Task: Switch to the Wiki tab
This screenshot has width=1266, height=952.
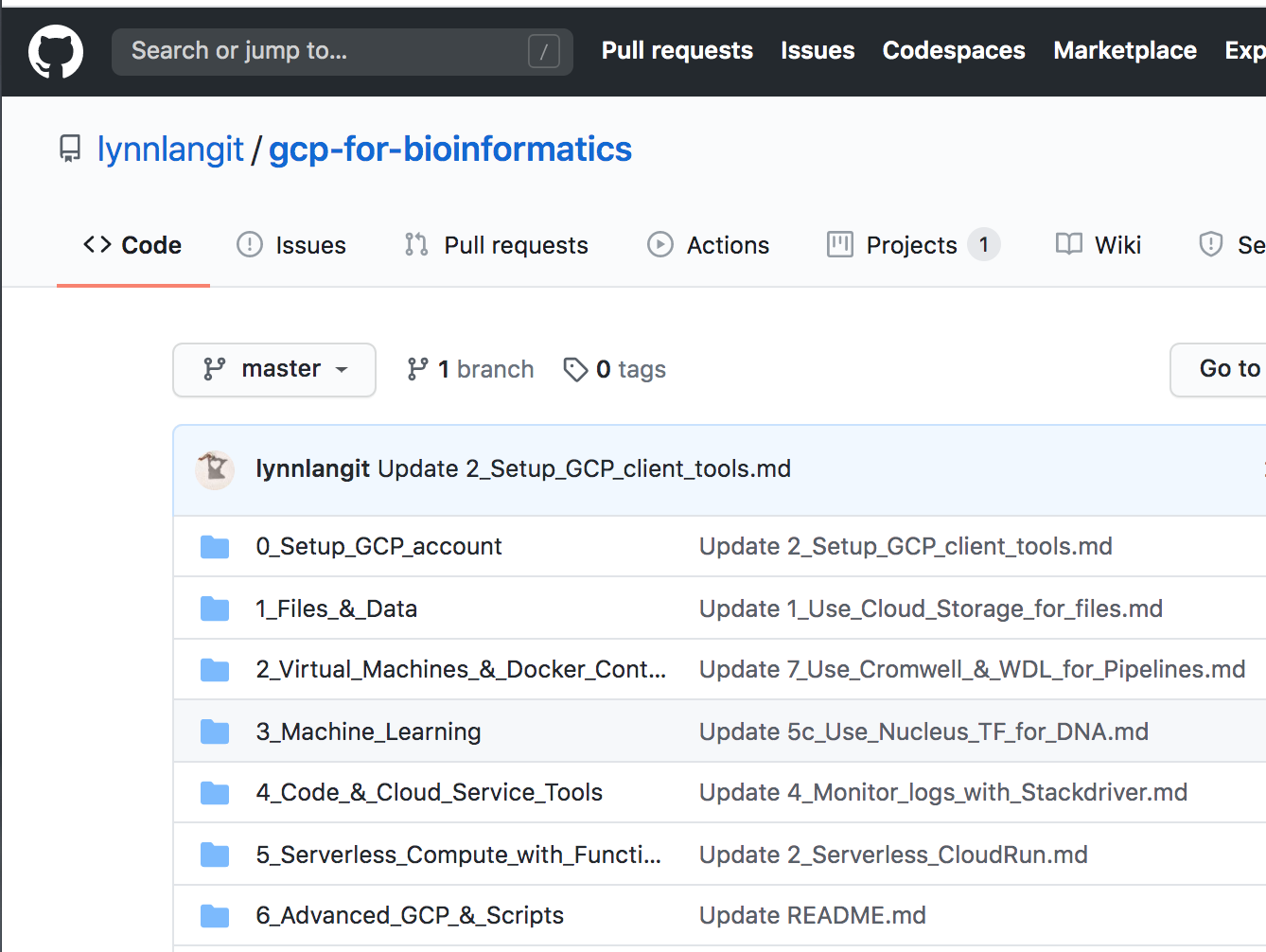Action: click(x=1099, y=245)
